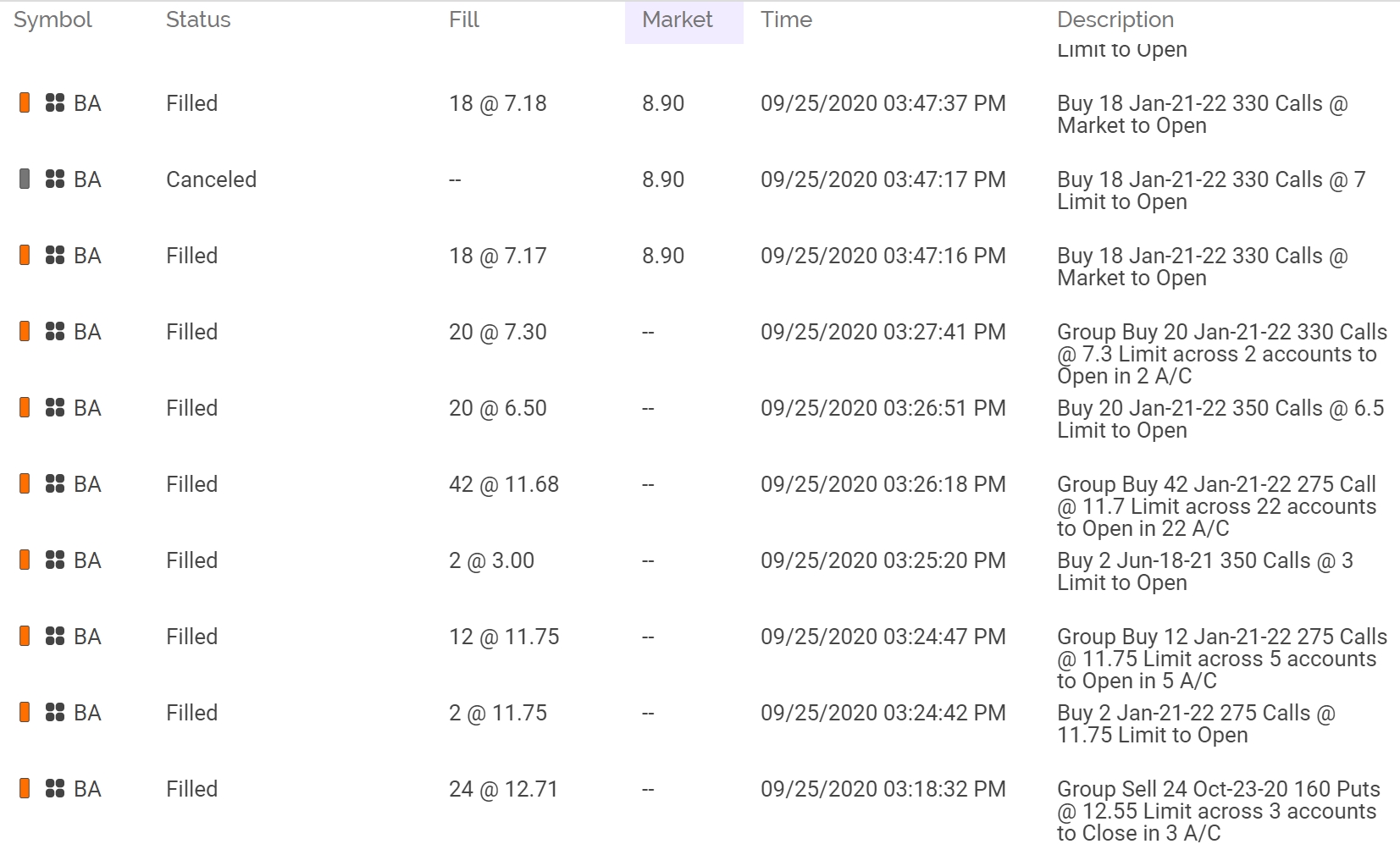Click the Fill column header
The height and width of the screenshot is (844, 1400).
[464, 19]
